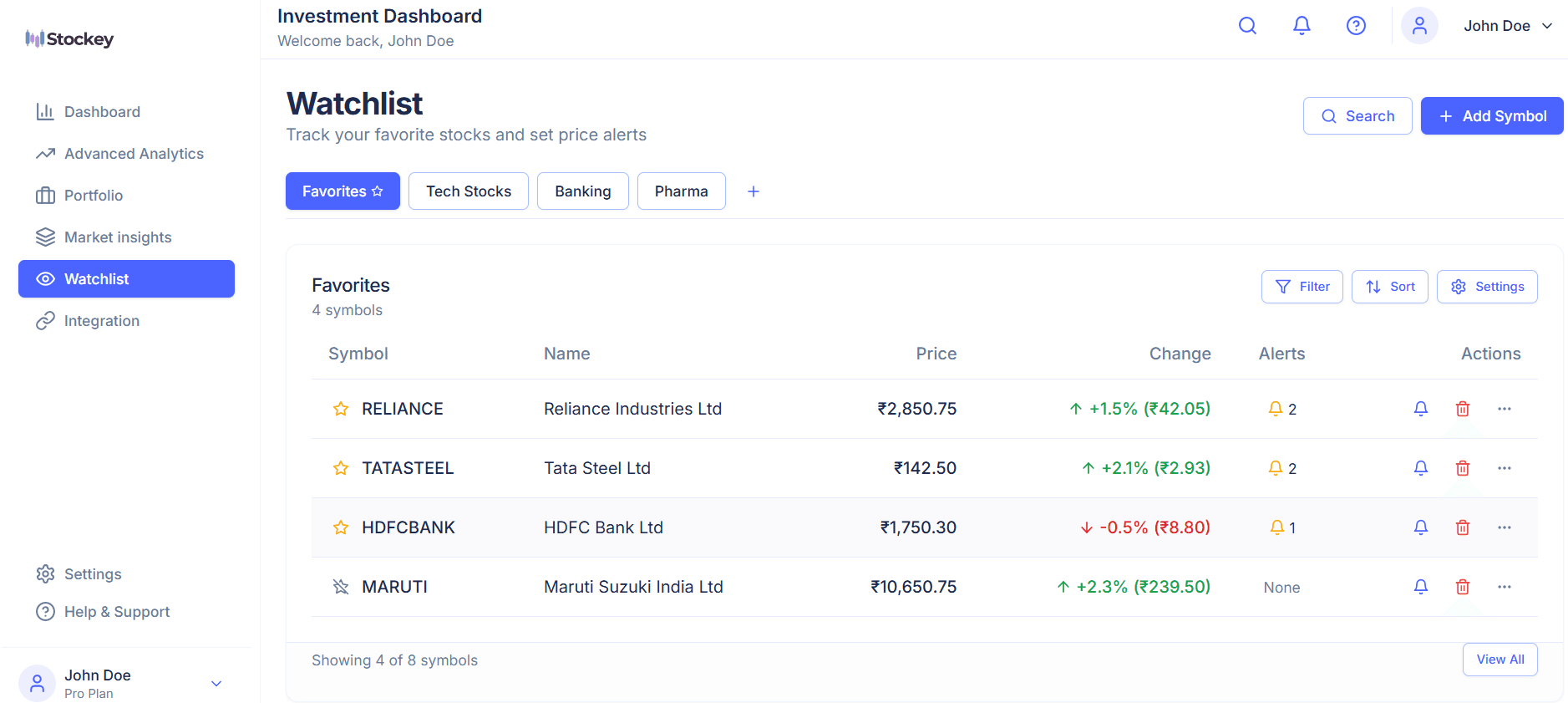Click the Change column header
Screen dimensions: 1568x703
click(1180, 354)
